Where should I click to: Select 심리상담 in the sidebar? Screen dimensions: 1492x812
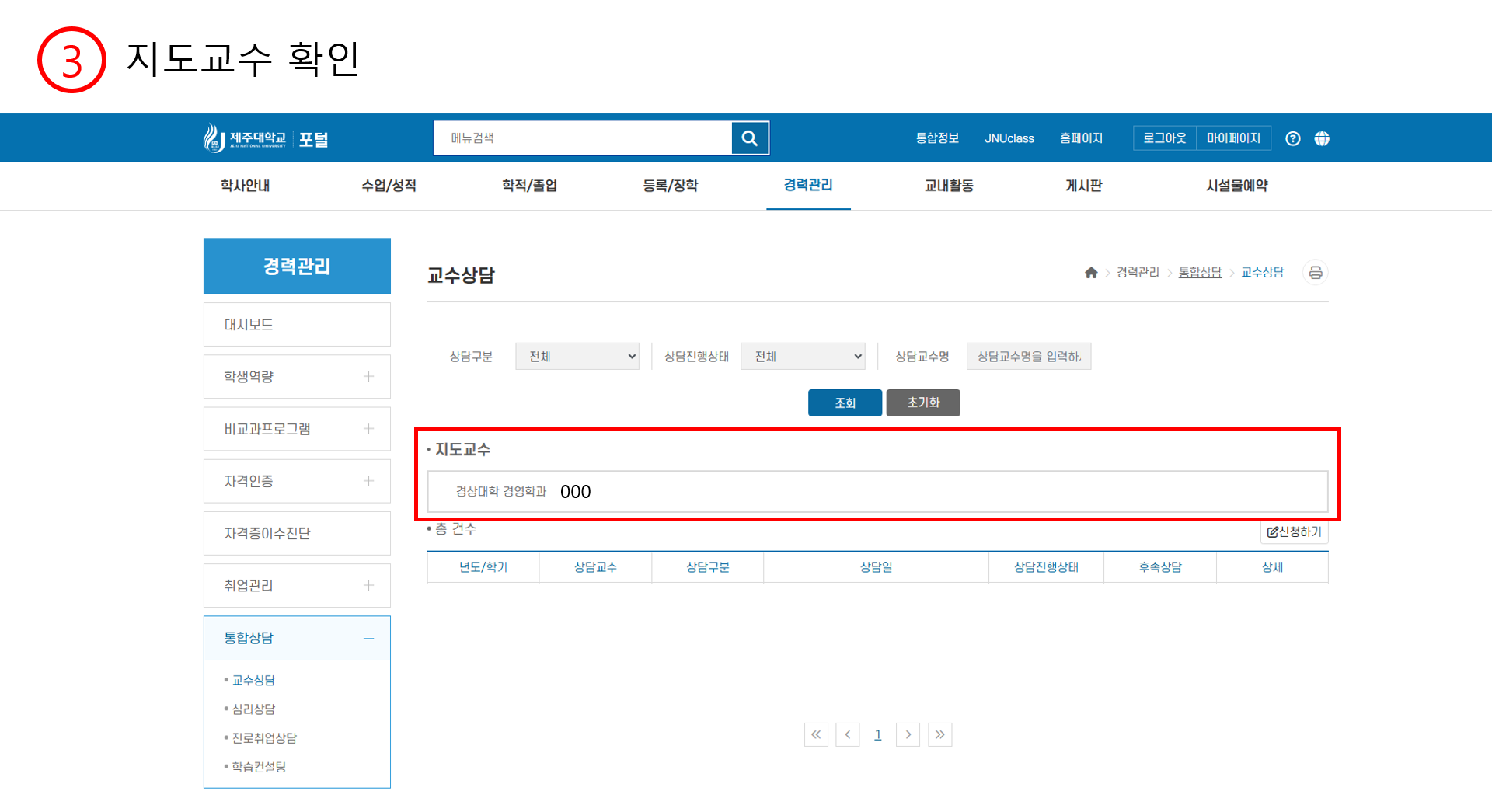point(253,709)
